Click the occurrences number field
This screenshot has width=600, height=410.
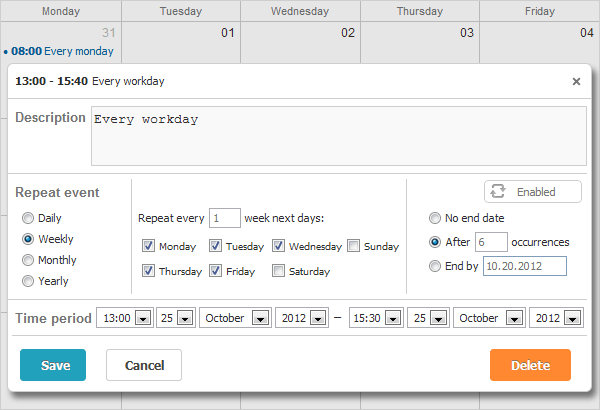pyautogui.click(x=491, y=242)
